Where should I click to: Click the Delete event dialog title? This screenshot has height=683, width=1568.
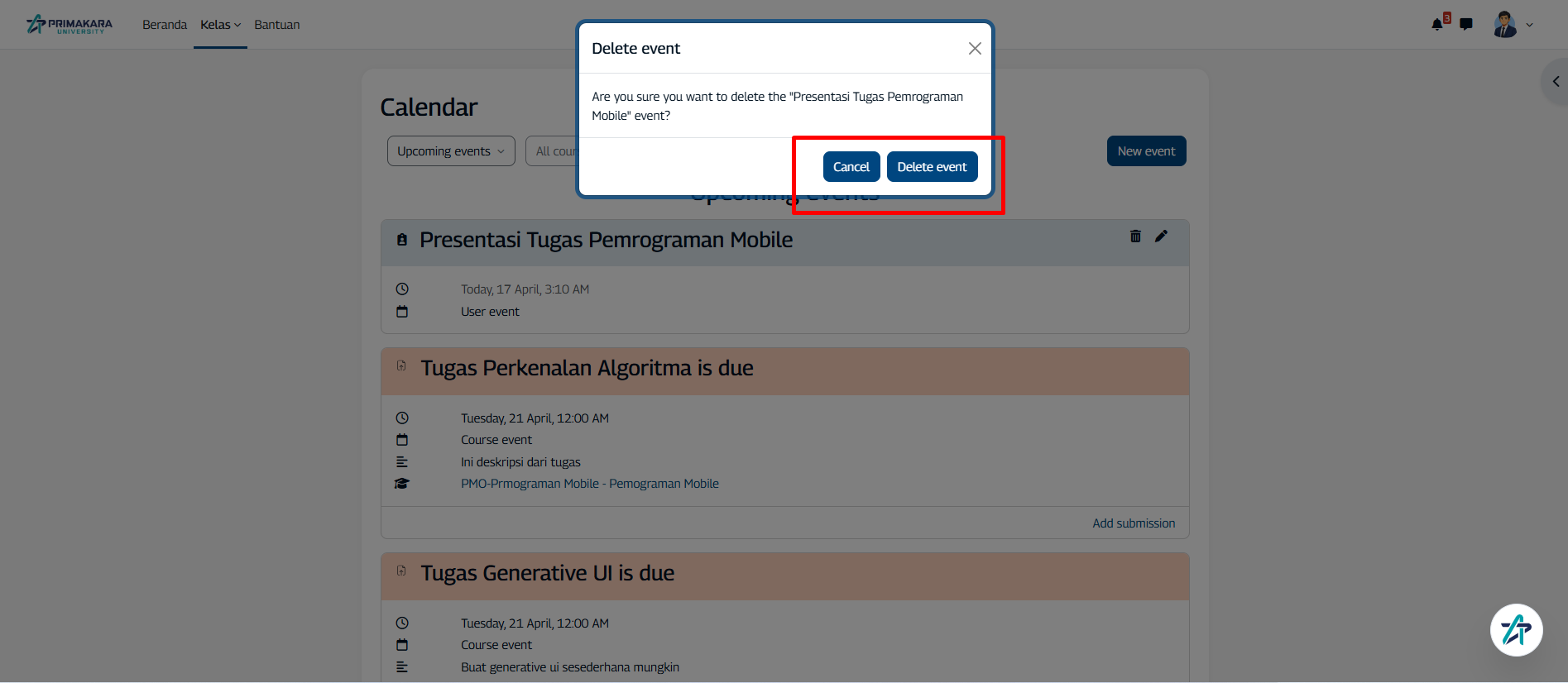(635, 49)
